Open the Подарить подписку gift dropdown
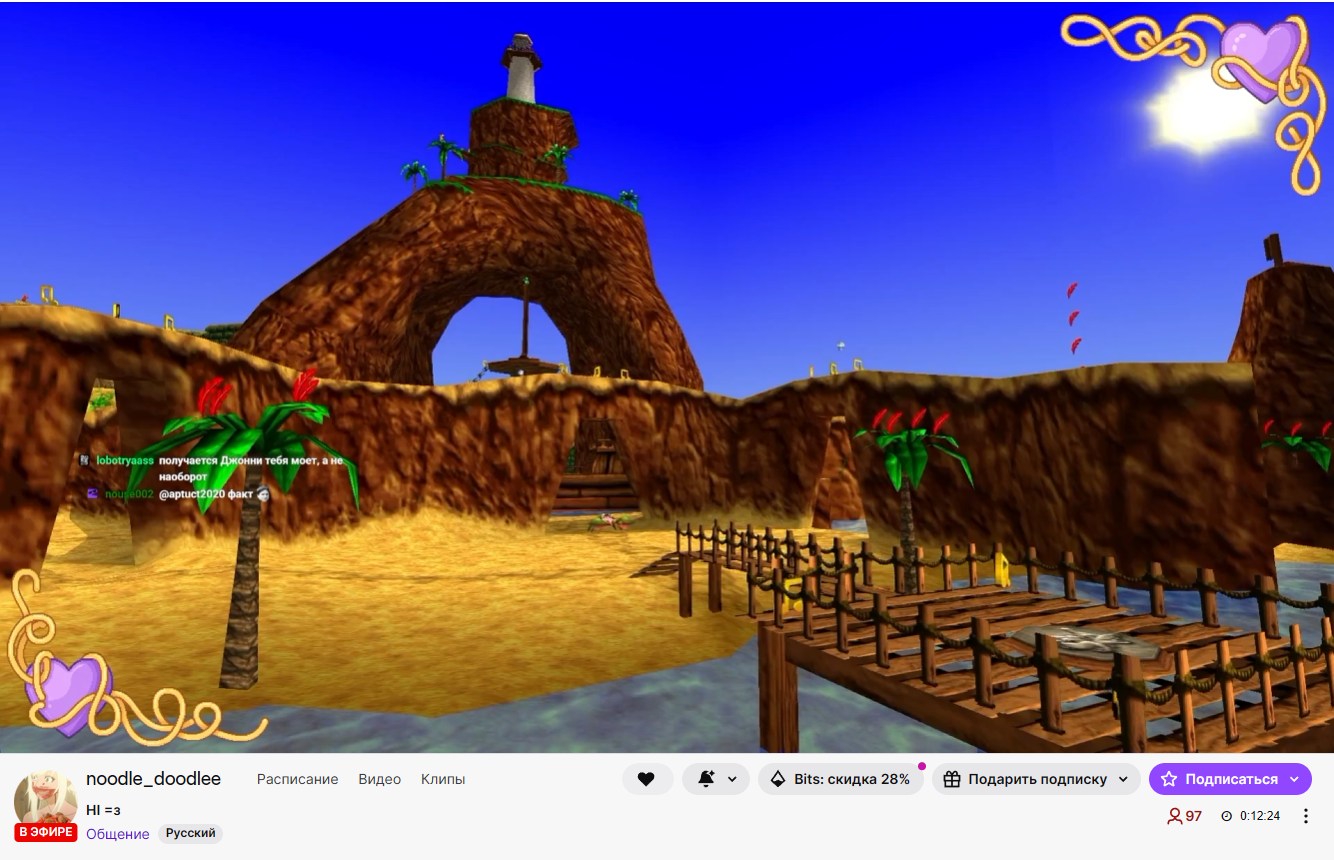This screenshot has height=860, width=1334. coord(1036,779)
